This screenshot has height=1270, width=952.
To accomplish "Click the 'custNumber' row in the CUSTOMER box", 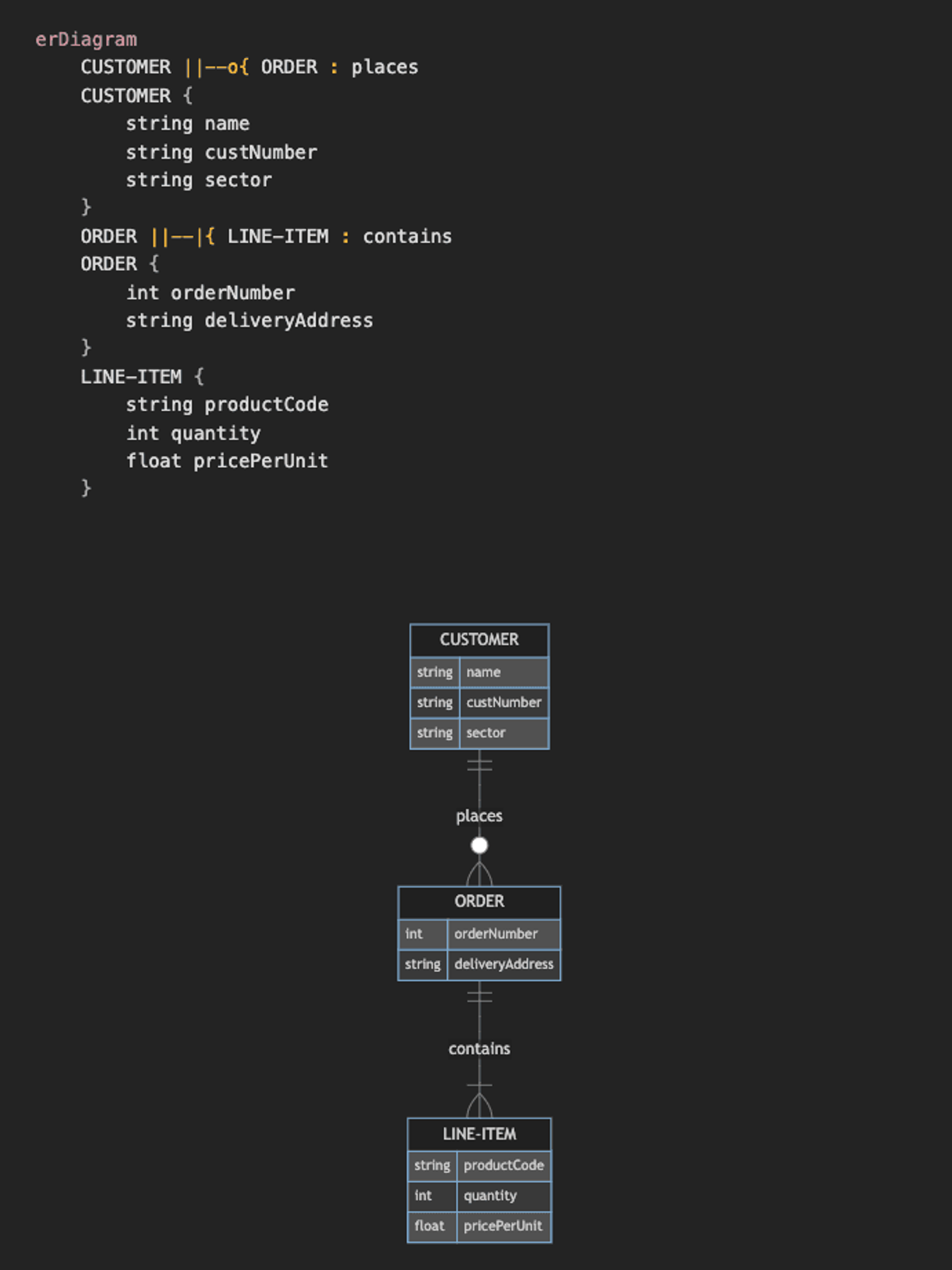I will [480, 703].
